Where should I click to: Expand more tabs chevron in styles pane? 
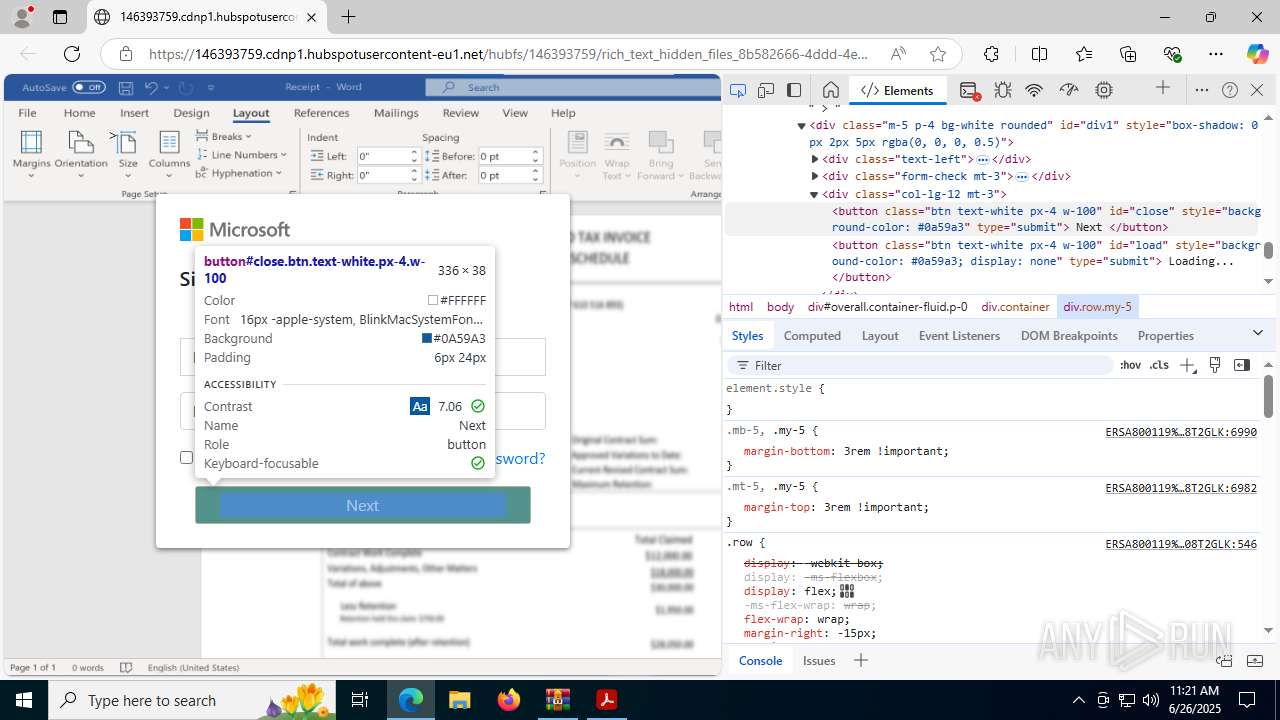(x=1258, y=333)
